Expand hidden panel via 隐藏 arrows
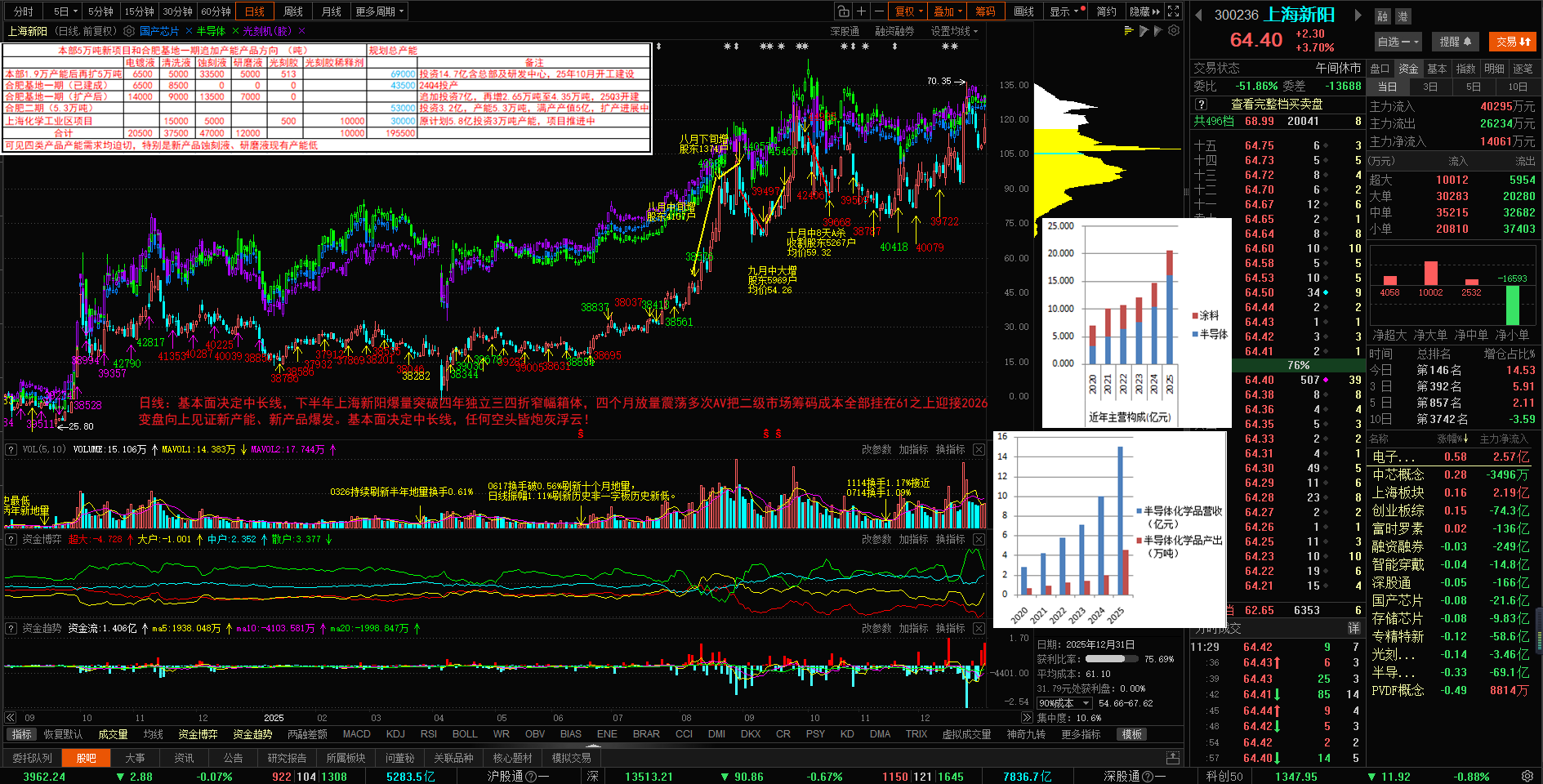1543x784 pixels. click(x=1144, y=11)
